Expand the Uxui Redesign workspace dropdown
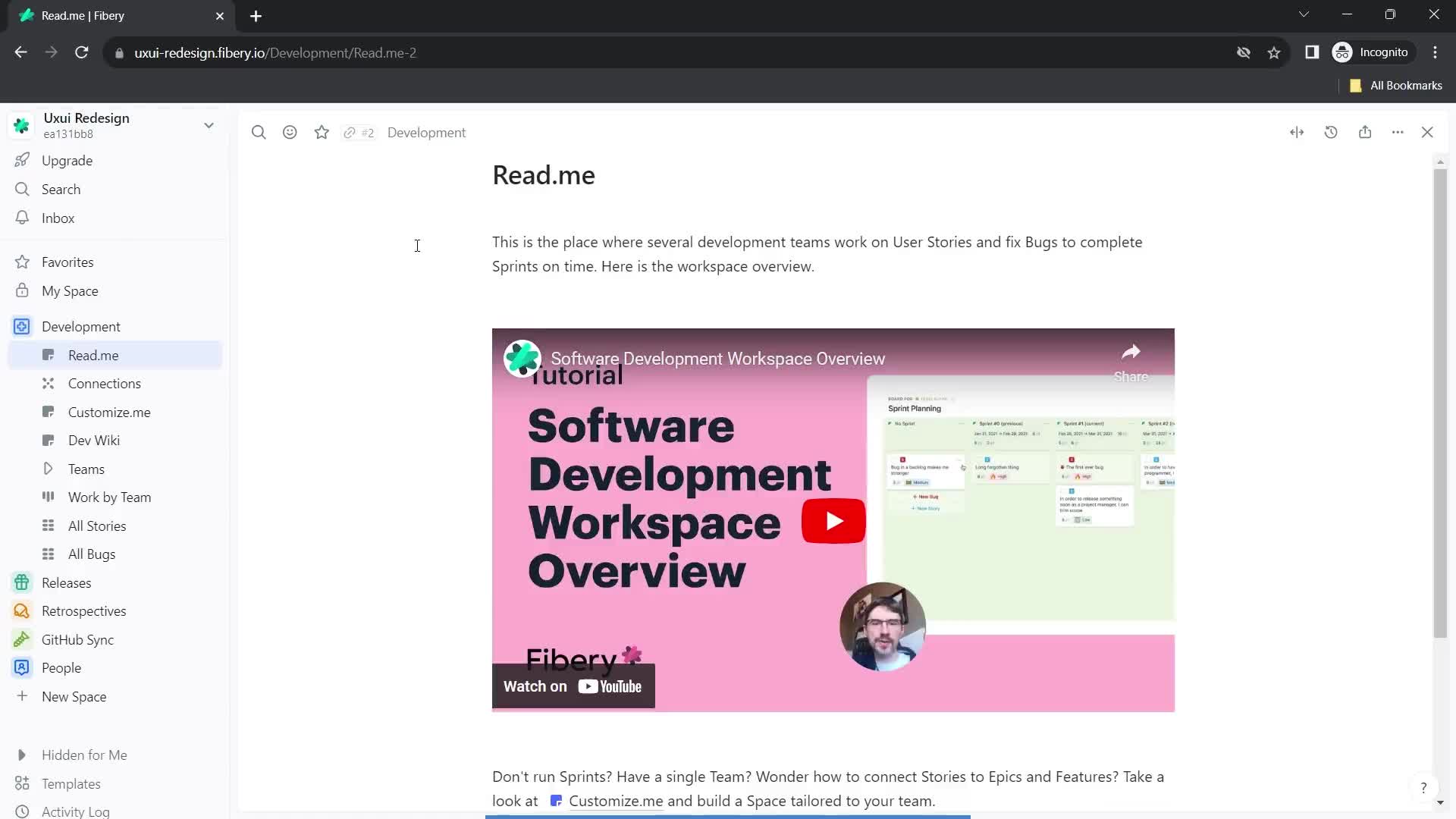 point(209,125)
